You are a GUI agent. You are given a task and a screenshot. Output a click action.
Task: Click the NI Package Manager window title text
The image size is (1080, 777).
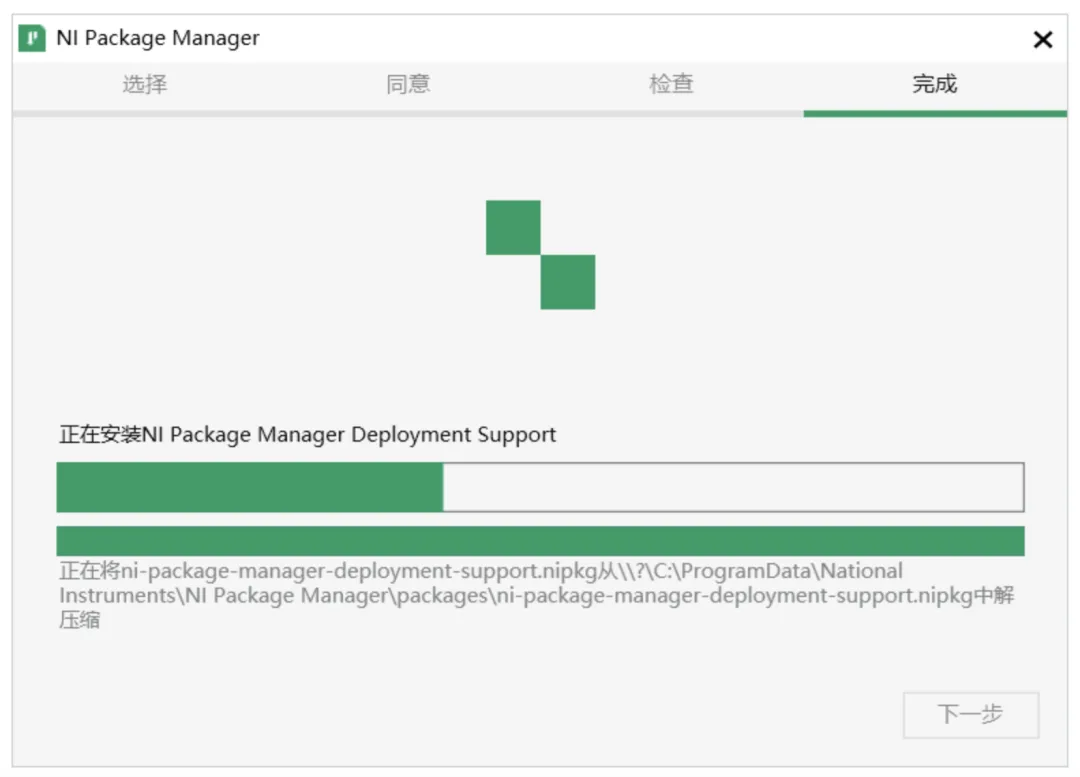click(158, 39)
